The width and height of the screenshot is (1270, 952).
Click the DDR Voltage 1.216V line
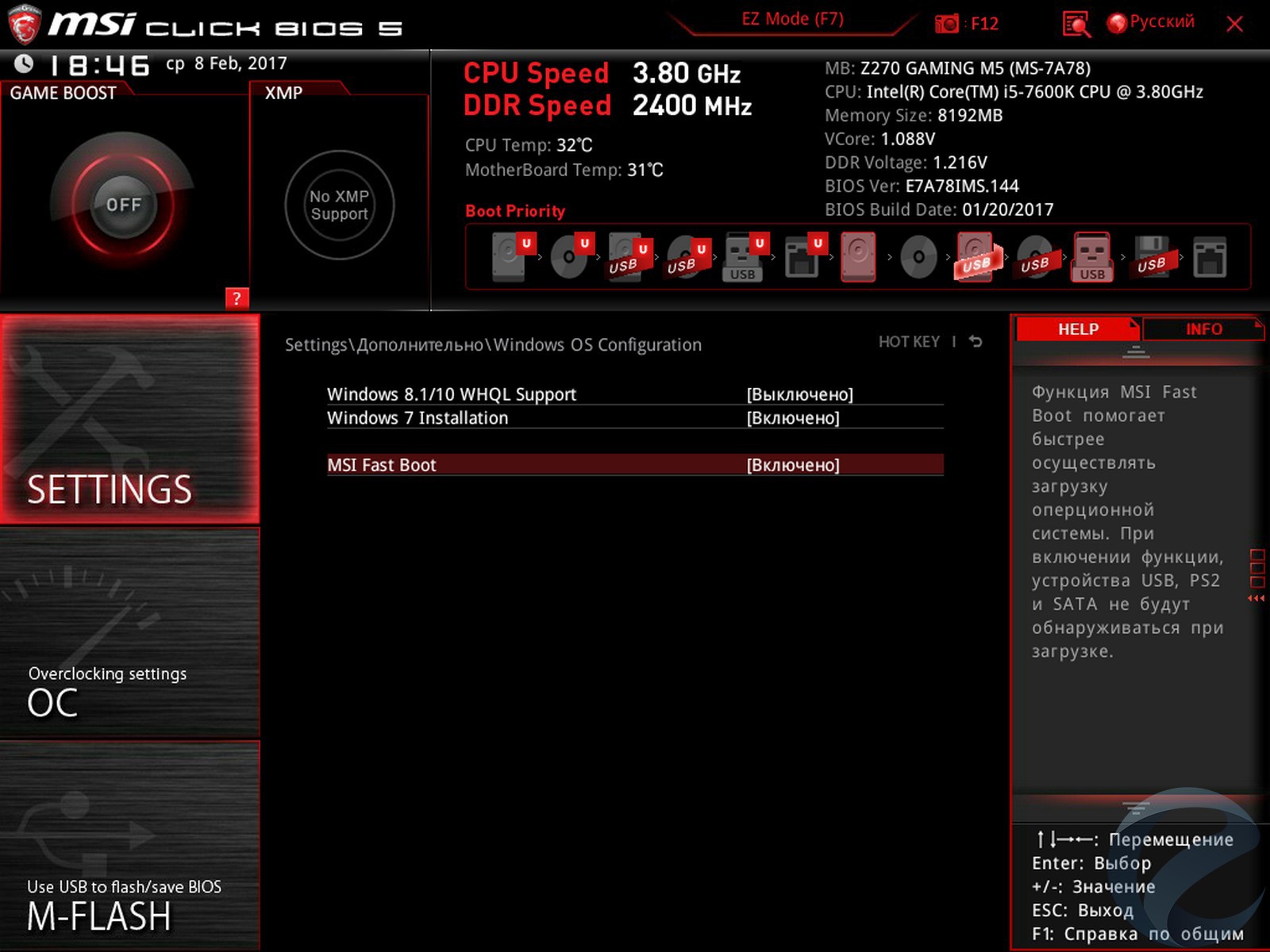click(906, 163)
